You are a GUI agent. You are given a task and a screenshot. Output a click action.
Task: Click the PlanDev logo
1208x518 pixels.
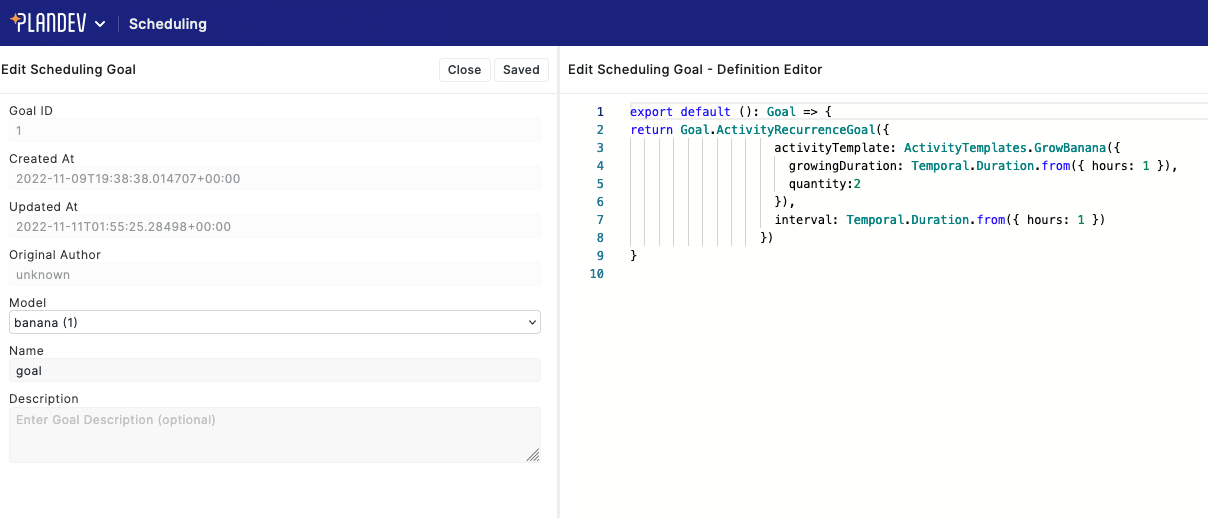tap(47, 23)
